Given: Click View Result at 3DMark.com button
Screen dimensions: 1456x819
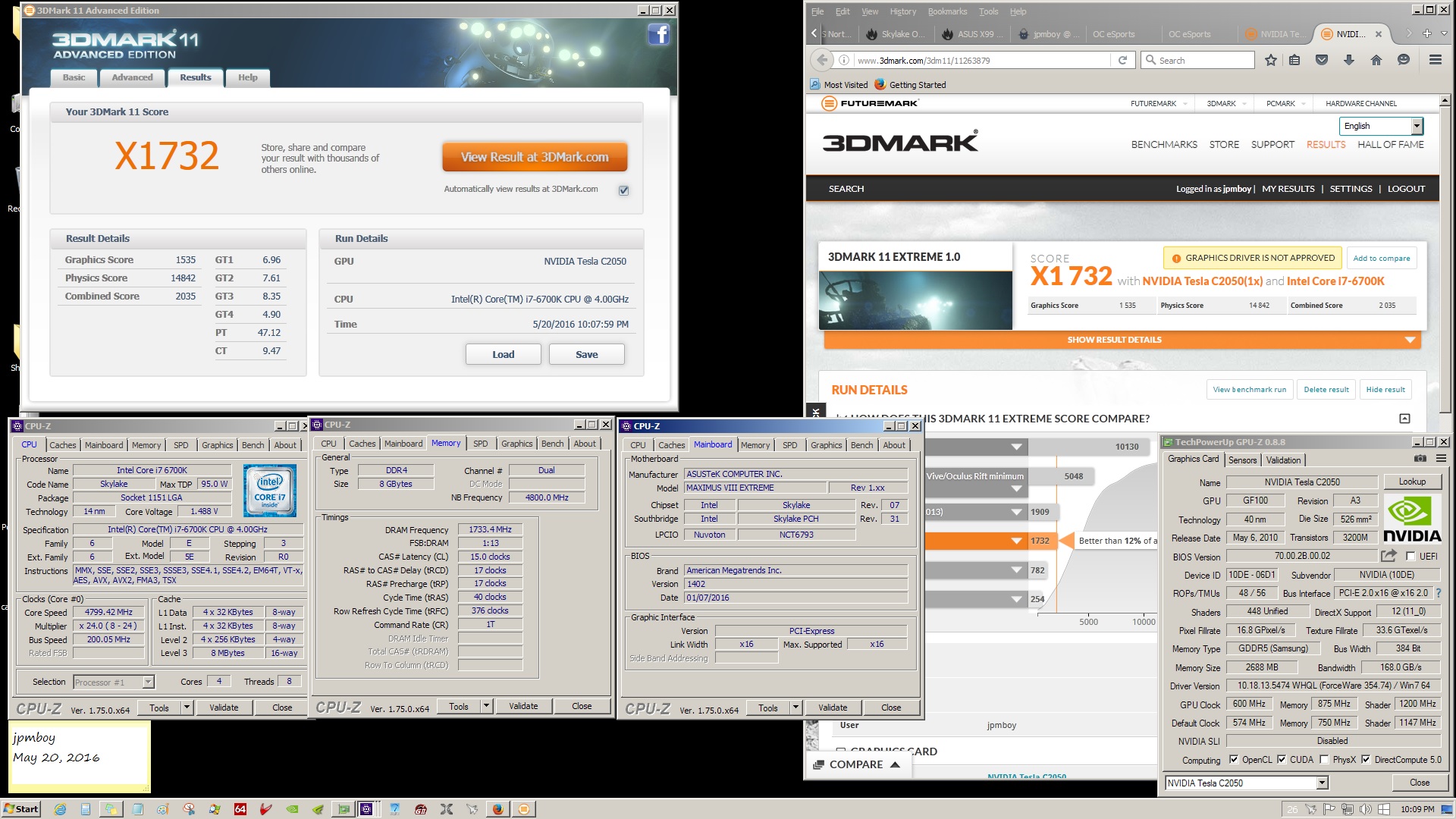Looking at the screenshot, I should pyautogui.click(x=535, y=157).
